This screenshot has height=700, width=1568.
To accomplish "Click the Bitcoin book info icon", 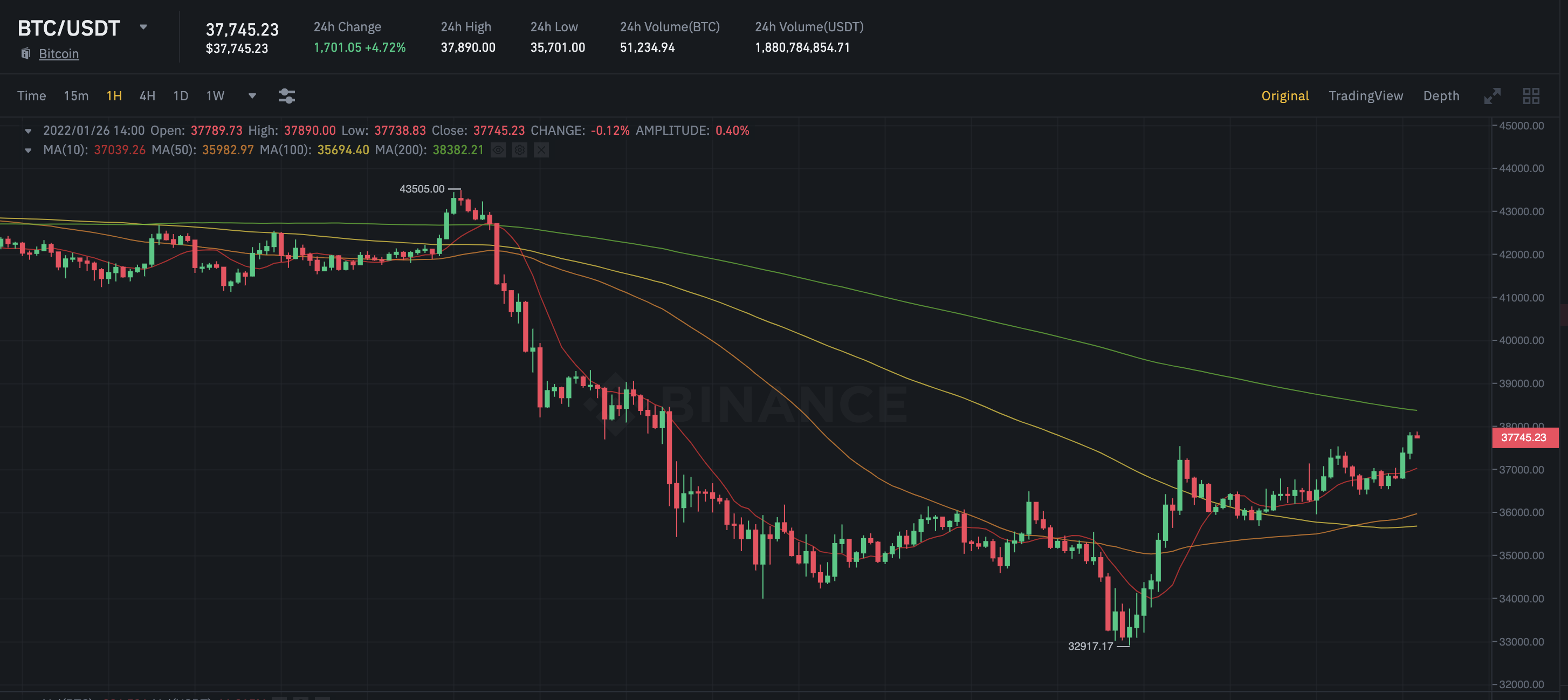I will [x=25, y=53].
